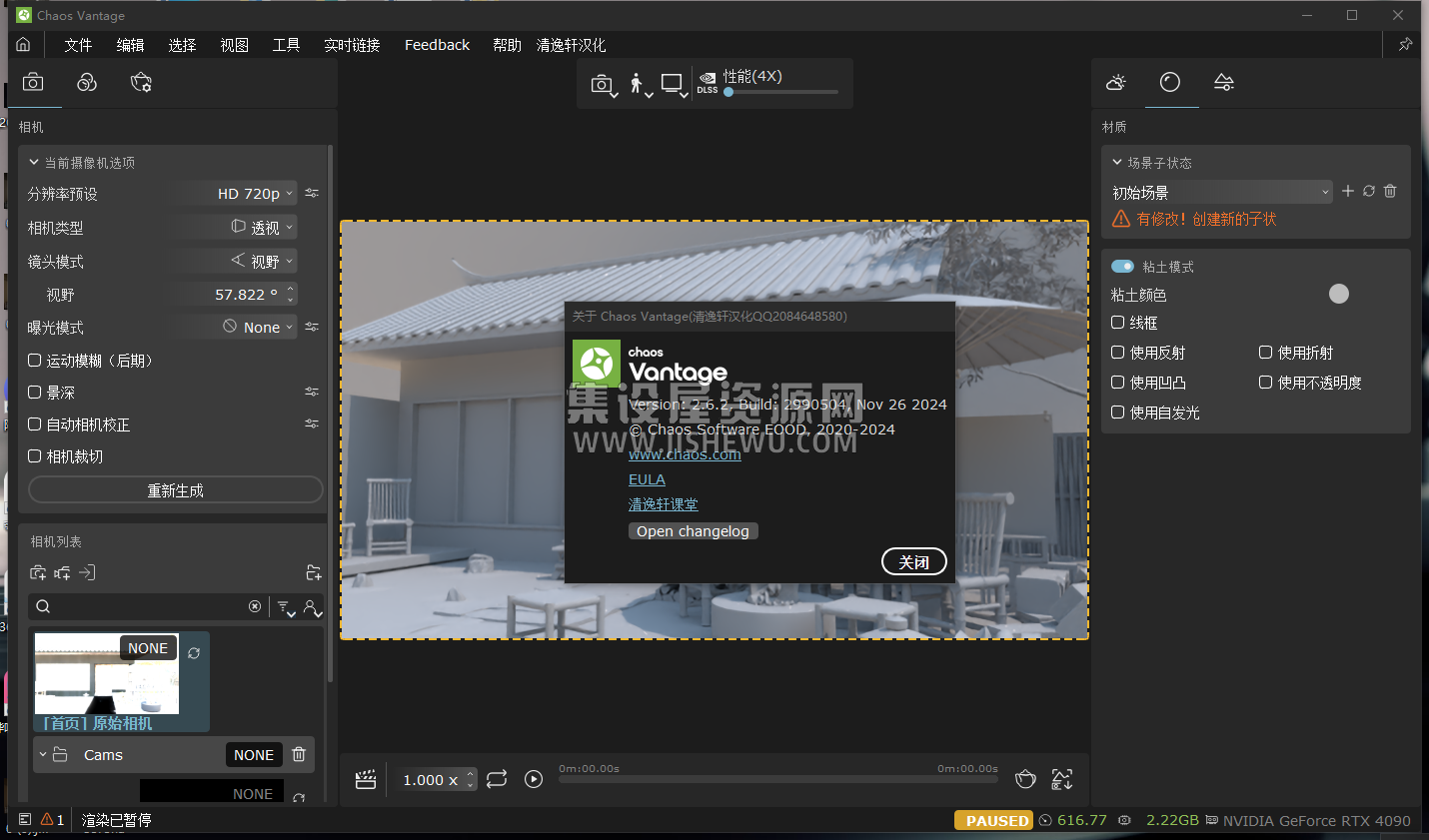Enable the 使用反射 checkbox
The image size is (1429, 840).
click(x=1118, y=353)
